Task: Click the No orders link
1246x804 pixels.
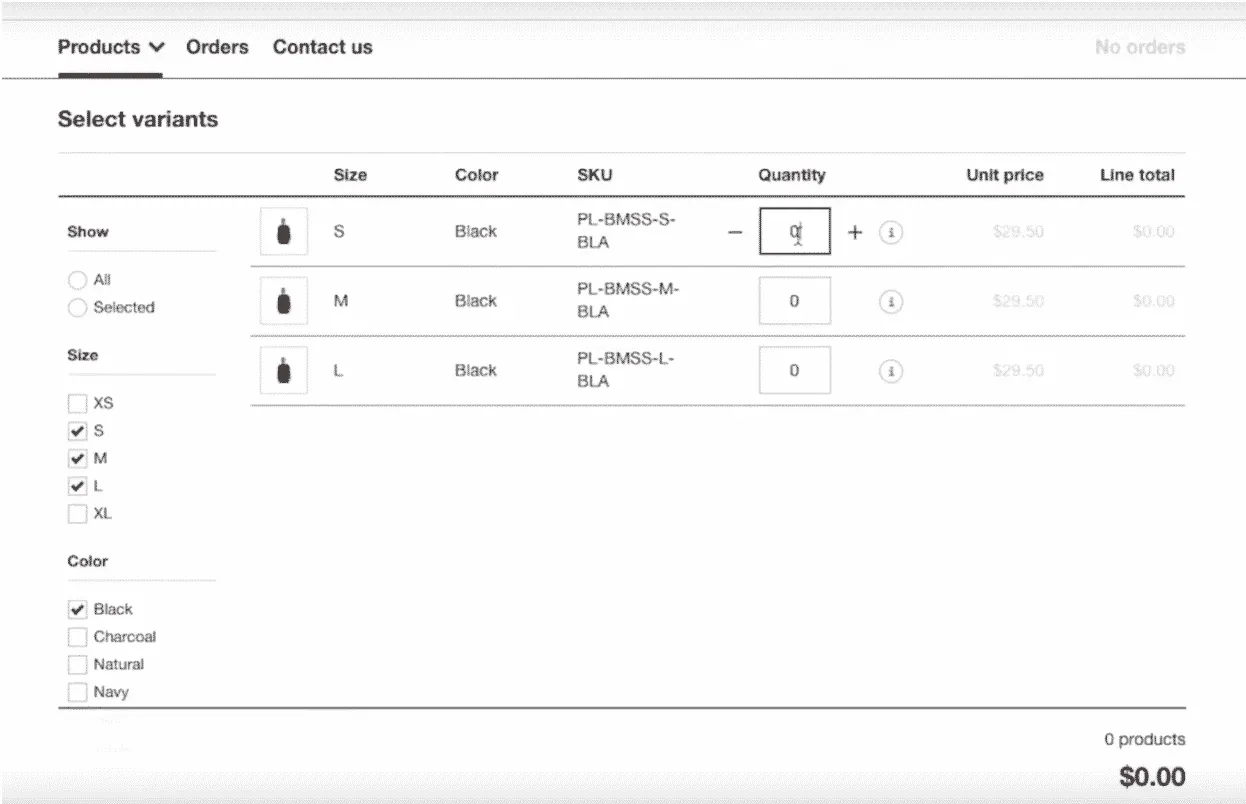Action: tap(1139, 47)
